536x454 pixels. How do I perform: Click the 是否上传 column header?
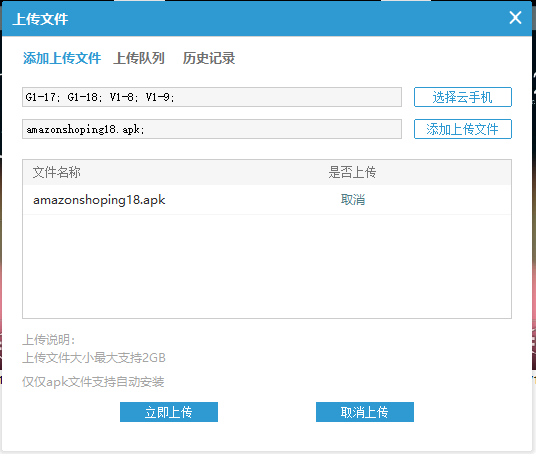tap(352, 172)
